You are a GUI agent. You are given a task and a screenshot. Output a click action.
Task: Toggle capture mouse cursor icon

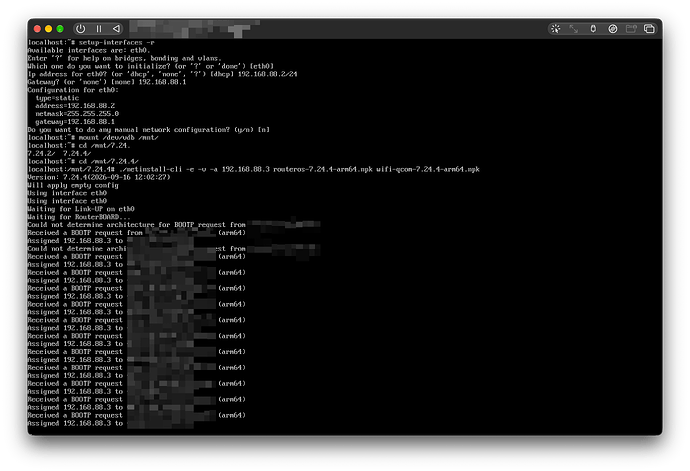point(556,29)
